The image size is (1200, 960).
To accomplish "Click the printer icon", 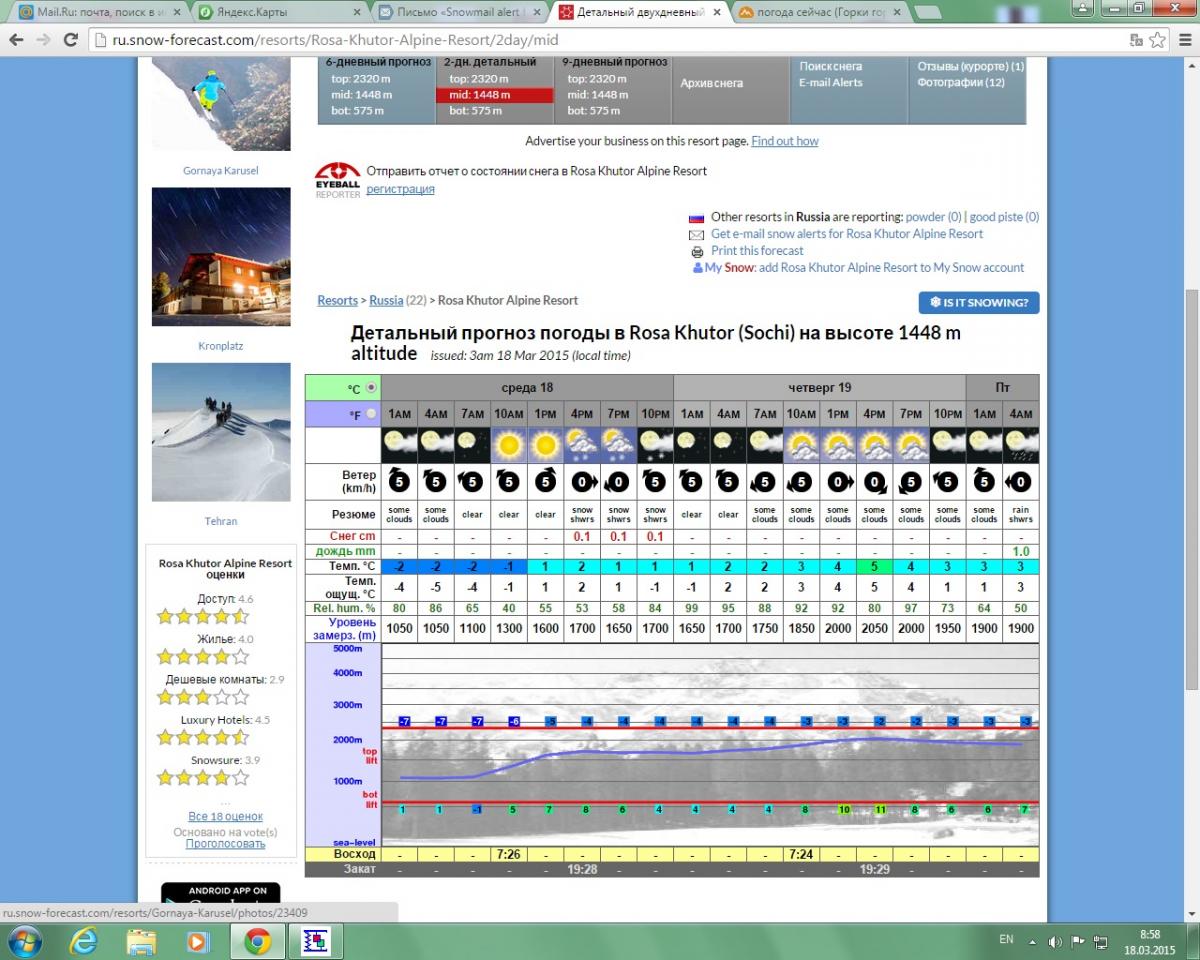I will coord(697,252).
